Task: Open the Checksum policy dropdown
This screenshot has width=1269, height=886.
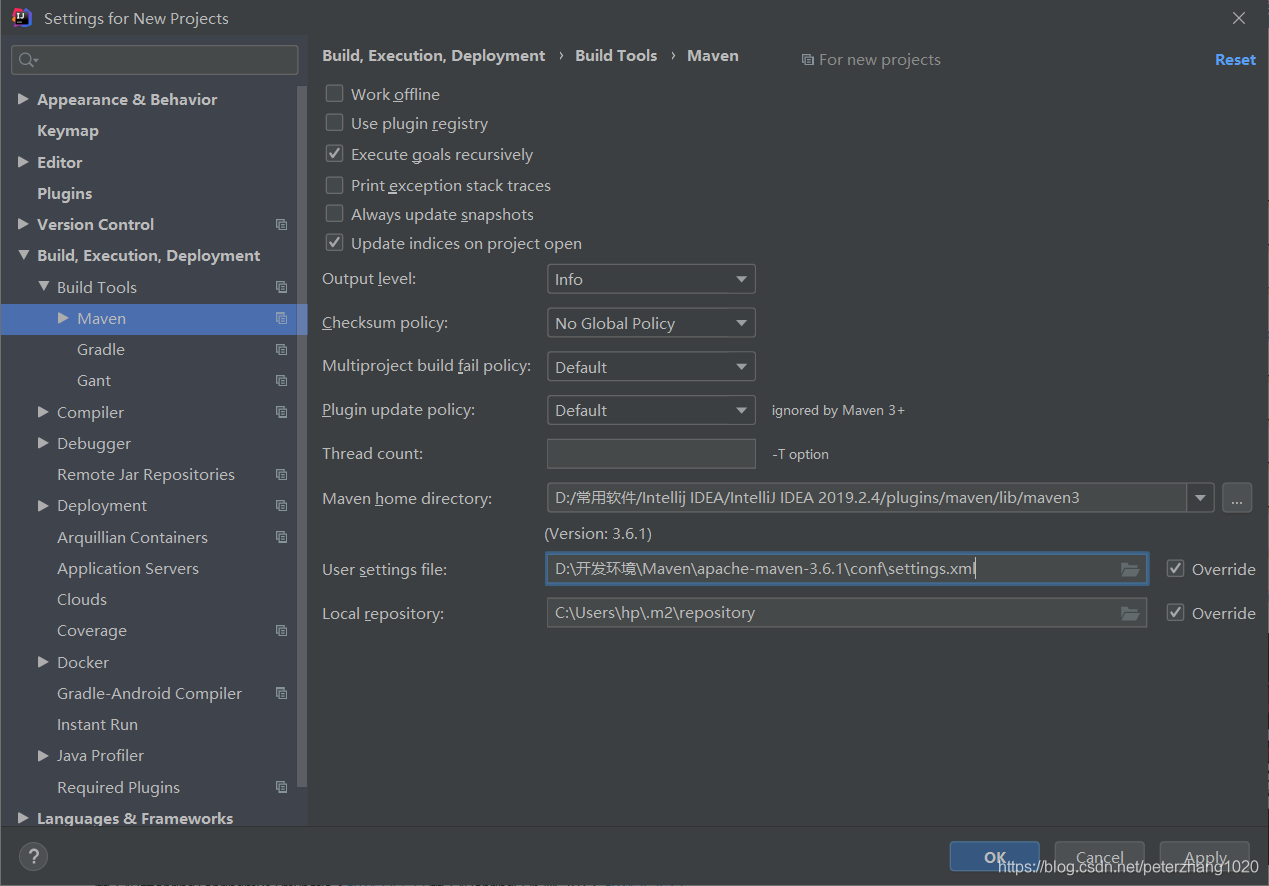Action: coord(651,323)
